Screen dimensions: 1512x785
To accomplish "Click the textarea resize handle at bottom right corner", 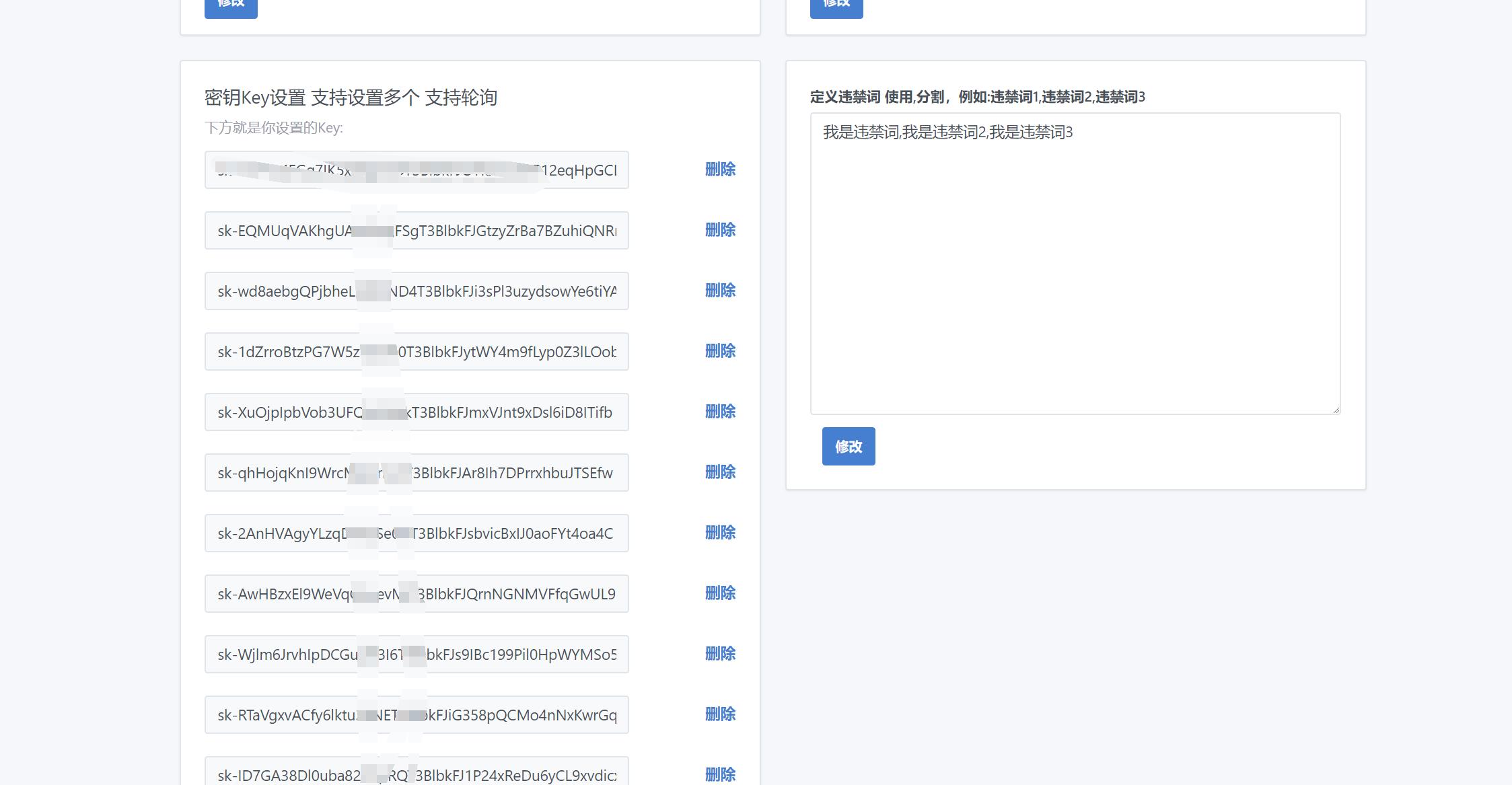I will point(1336,409).
